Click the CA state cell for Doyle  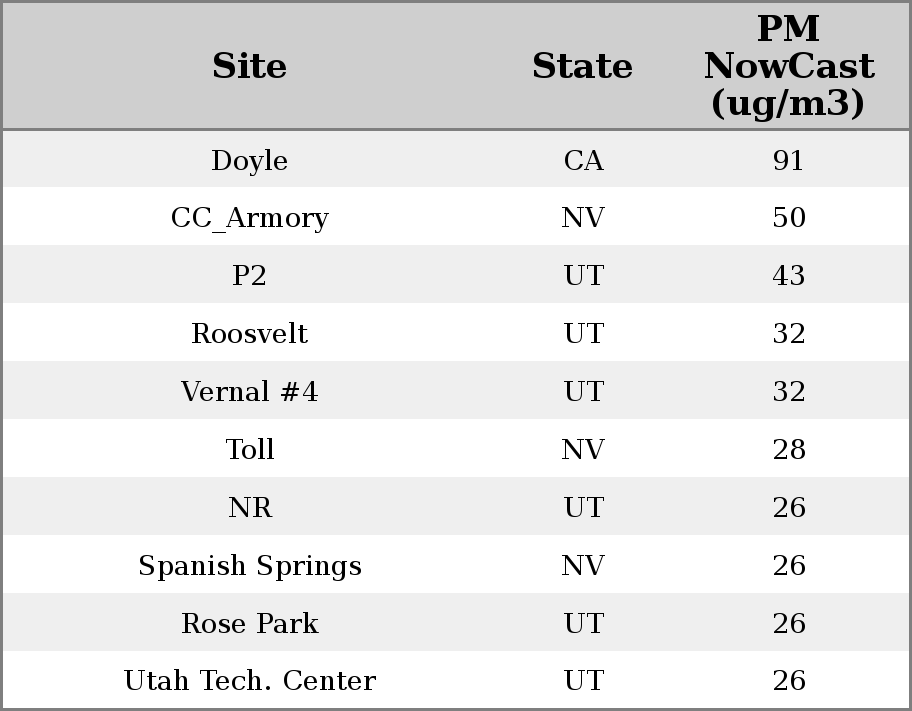[x=583, y=161]
